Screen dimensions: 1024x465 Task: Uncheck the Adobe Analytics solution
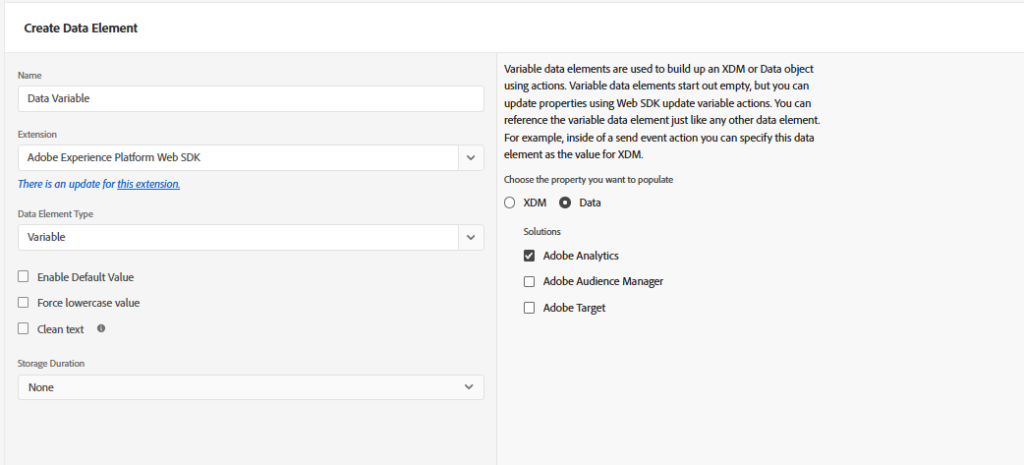tap(529, 255)
